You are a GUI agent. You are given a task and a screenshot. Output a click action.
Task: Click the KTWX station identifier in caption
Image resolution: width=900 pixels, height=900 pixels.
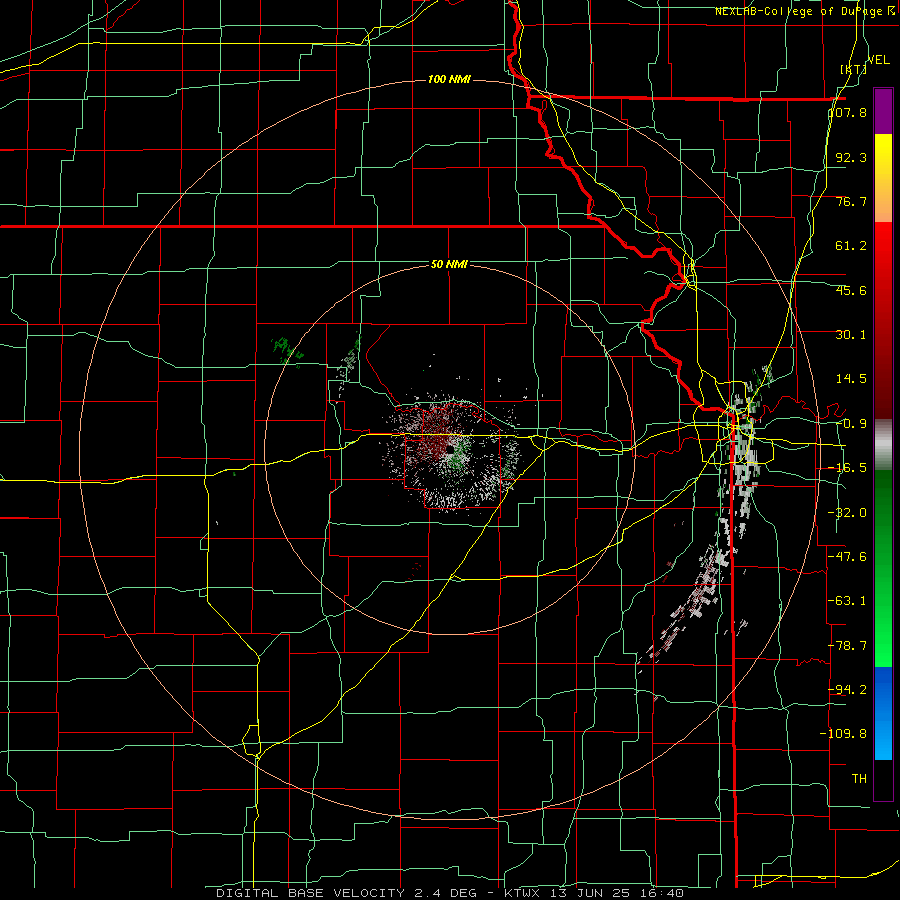524,893
